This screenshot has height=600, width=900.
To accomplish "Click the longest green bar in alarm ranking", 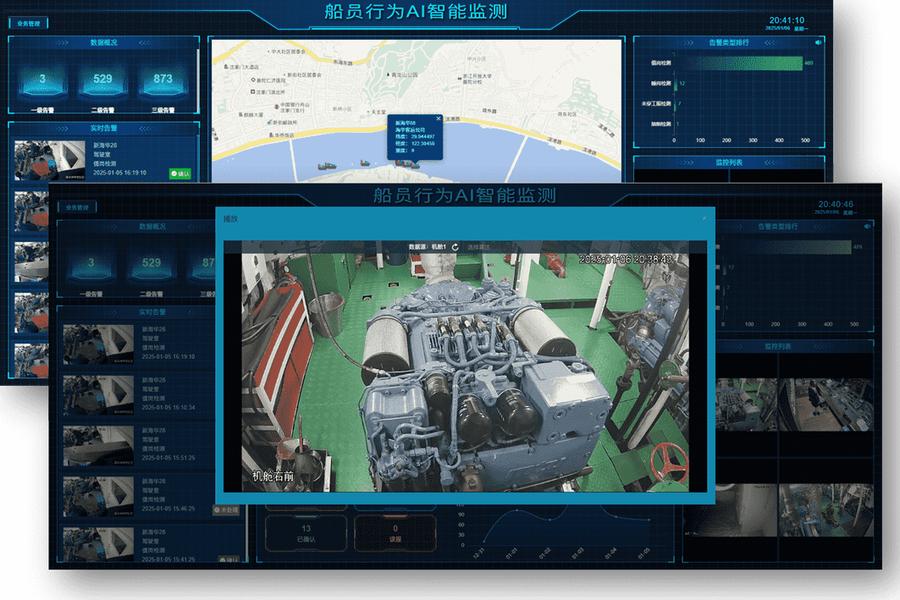I will (x=739, y=63).
